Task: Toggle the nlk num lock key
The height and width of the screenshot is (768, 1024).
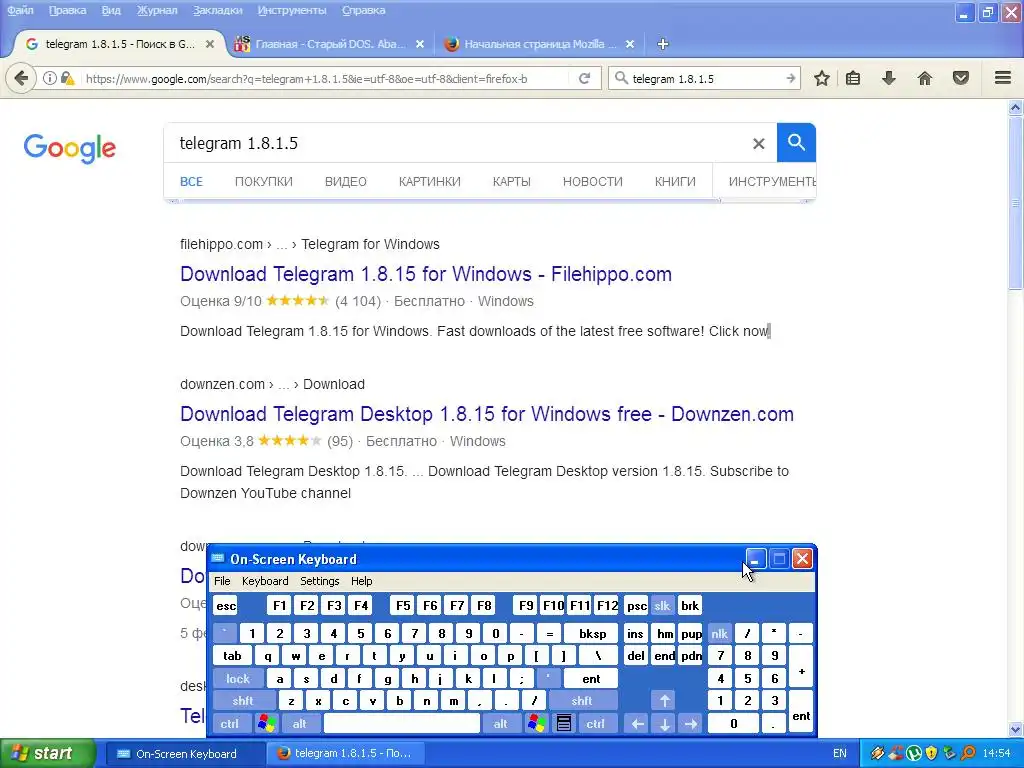Action: 720,633
